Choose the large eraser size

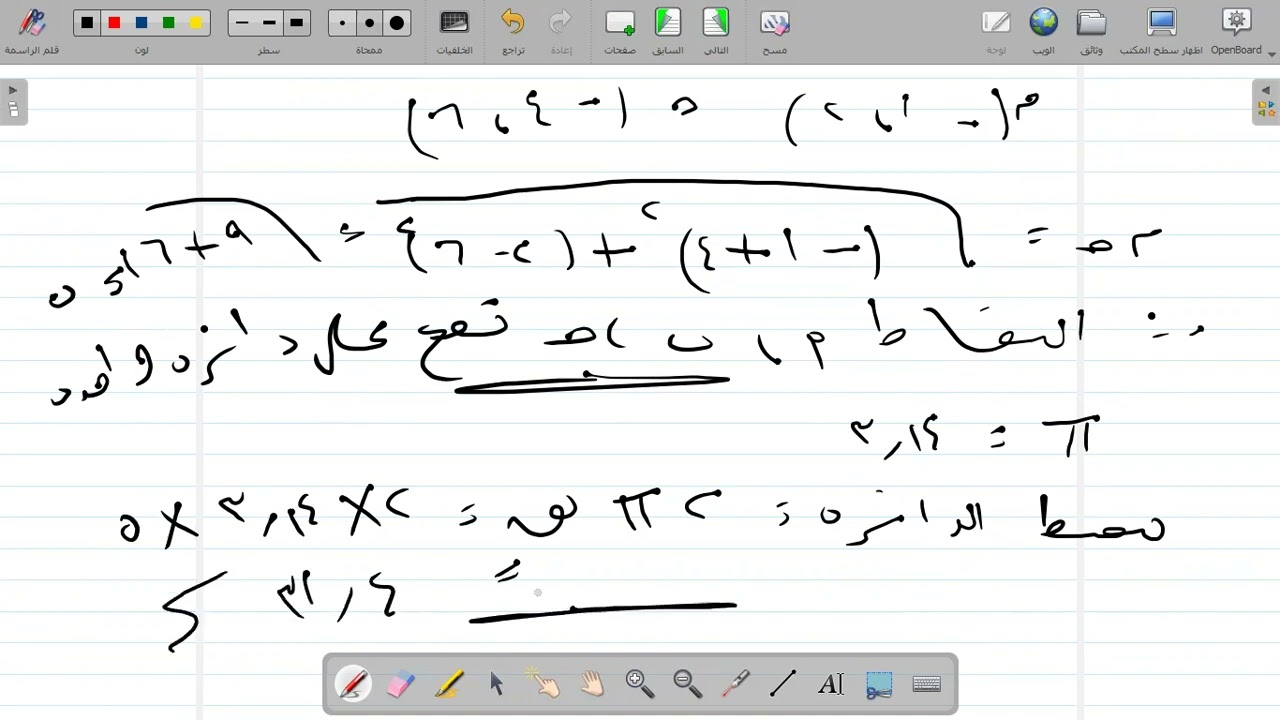(x=397, y=23)
